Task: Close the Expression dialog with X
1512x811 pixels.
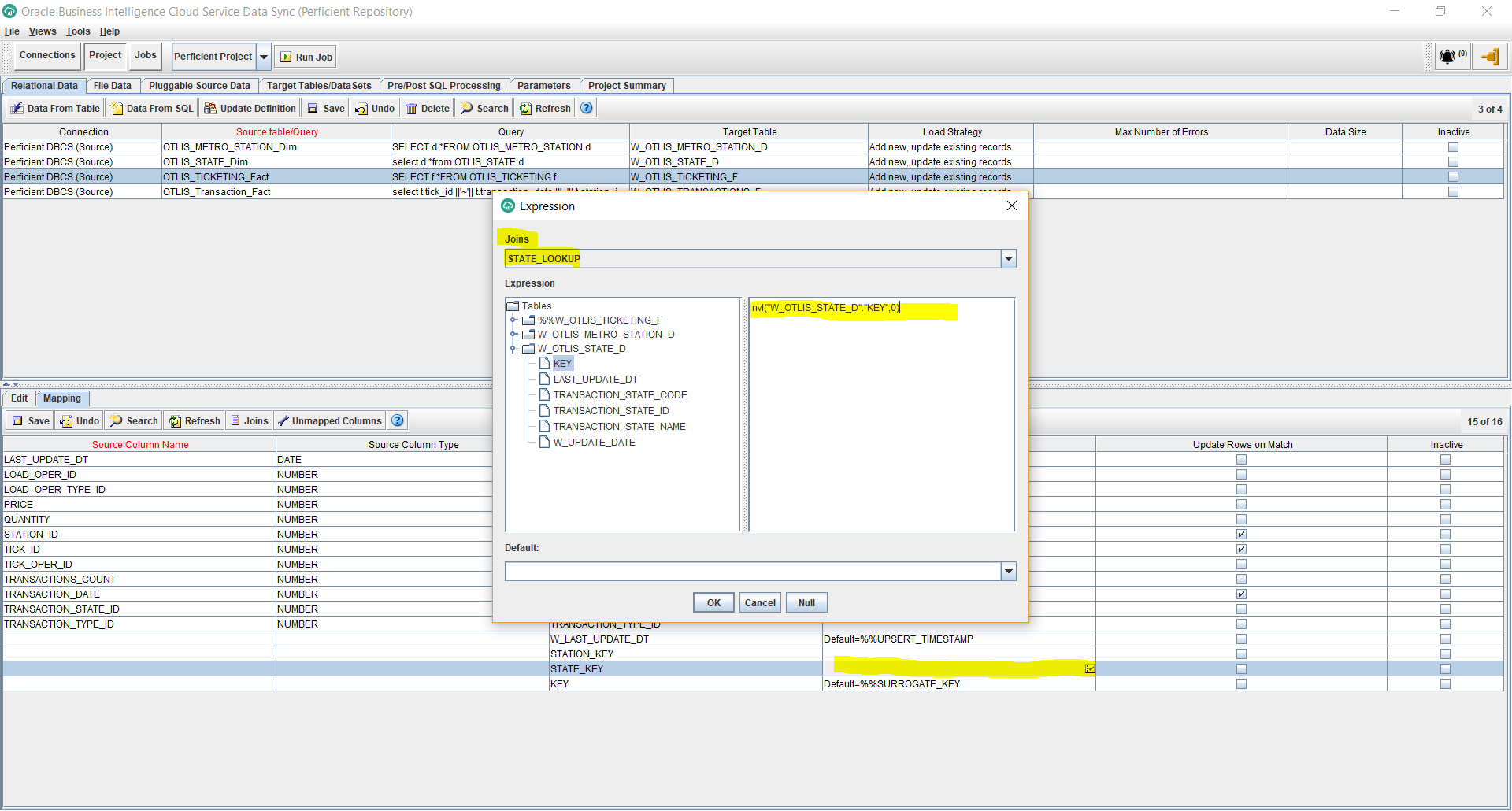Action: tap(1012, 206)
